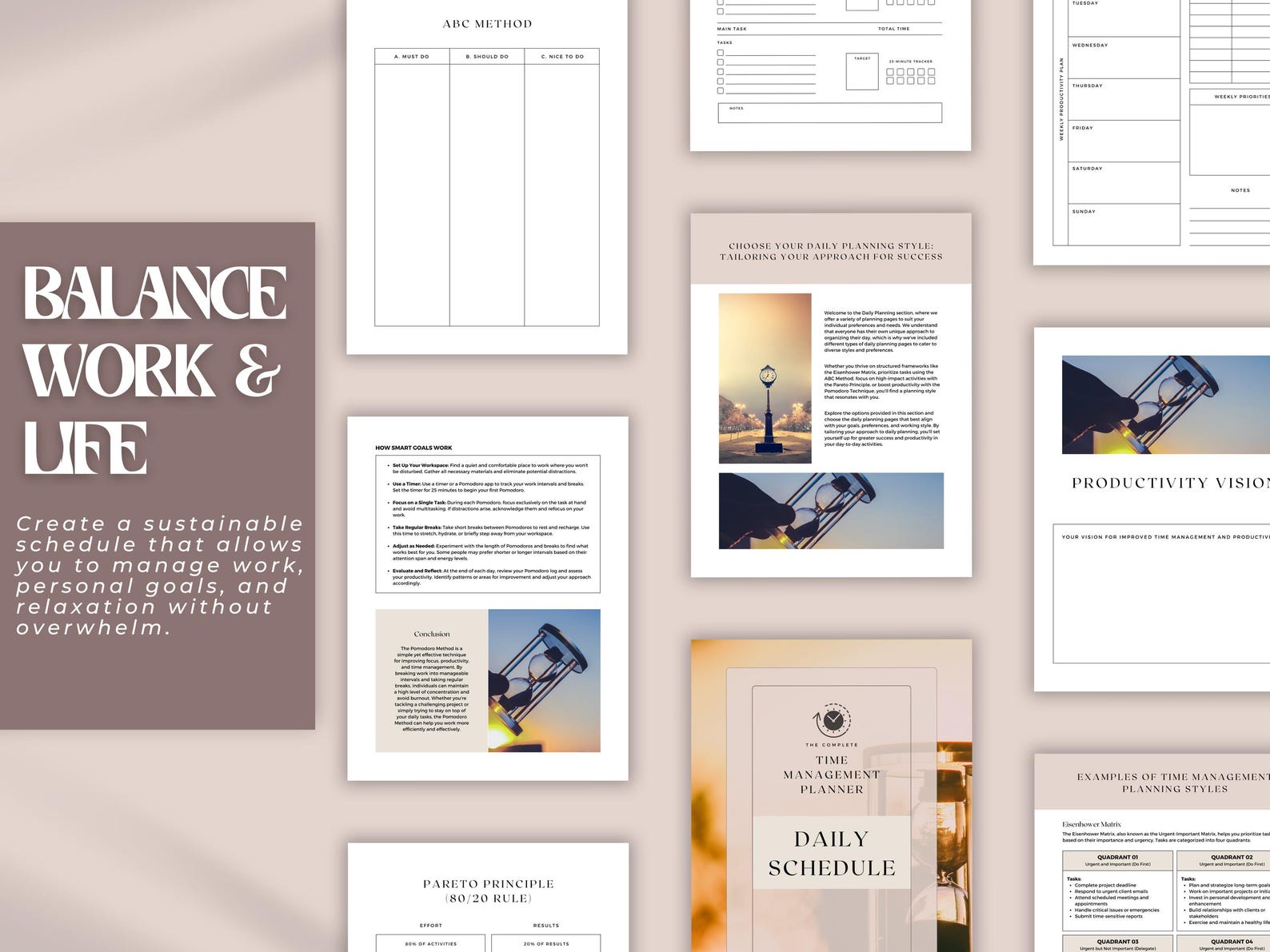This screenshot has width=1270, height=952.
Task: Click the 'NOTES' heading on the weekly page
Action: [x=1240, y=190]
